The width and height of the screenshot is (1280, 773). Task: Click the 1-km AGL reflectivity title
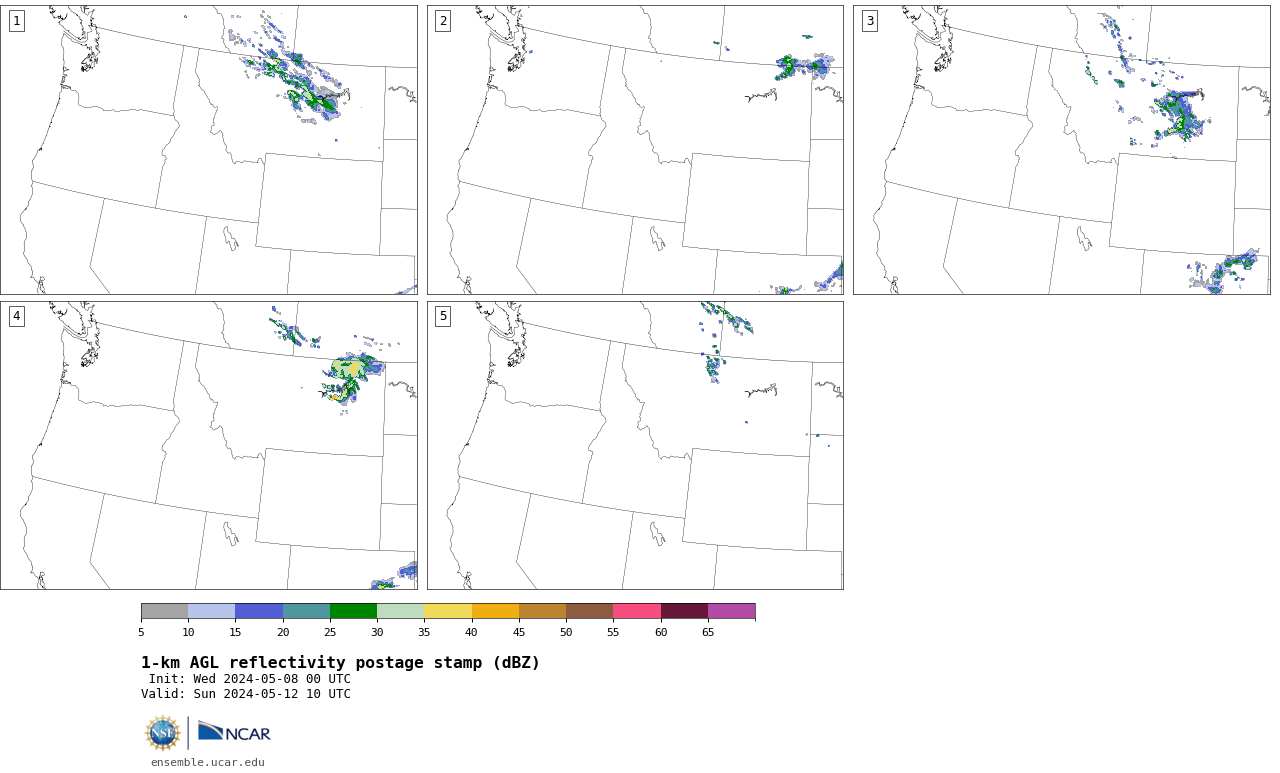tap(340, 663)
